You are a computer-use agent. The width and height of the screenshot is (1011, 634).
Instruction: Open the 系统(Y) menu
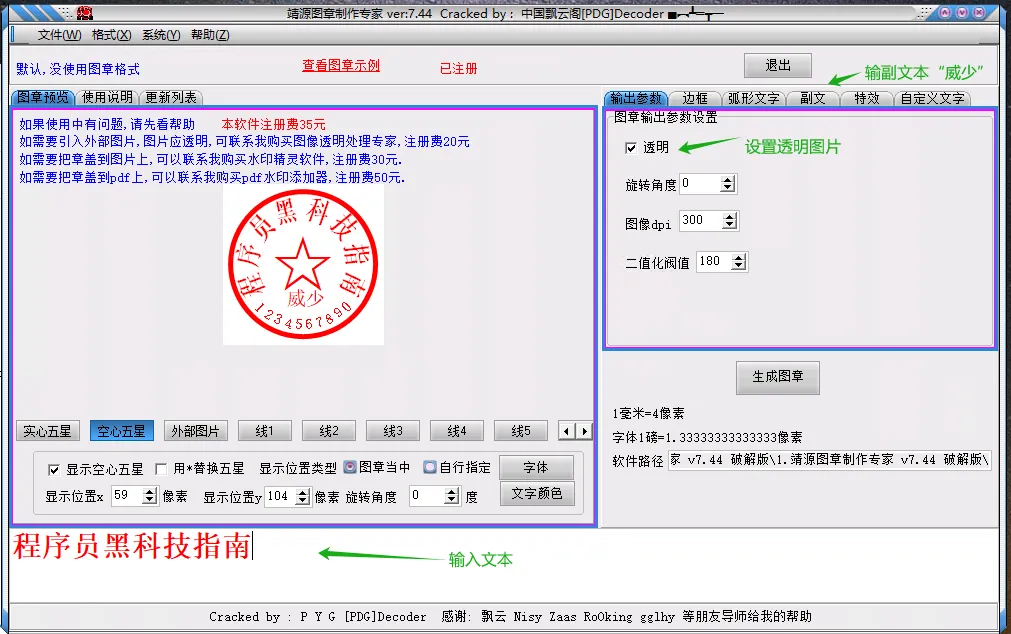[159, 34]
